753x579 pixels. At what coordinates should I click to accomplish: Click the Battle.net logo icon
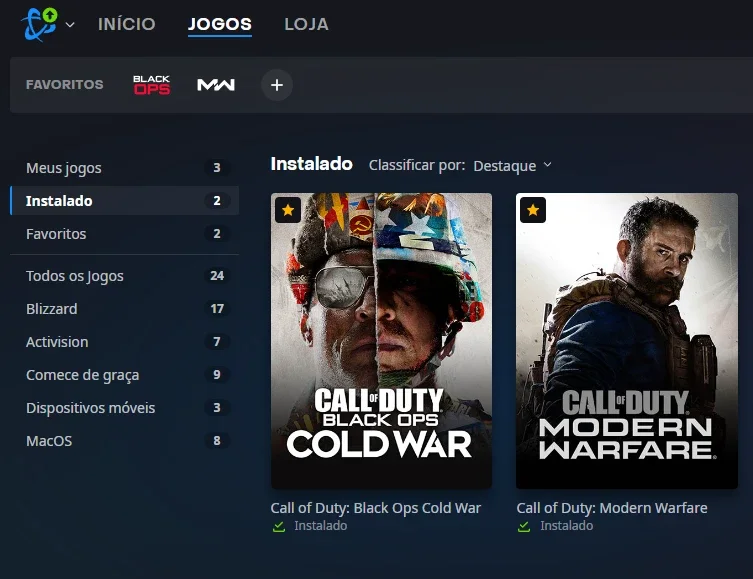39,24
